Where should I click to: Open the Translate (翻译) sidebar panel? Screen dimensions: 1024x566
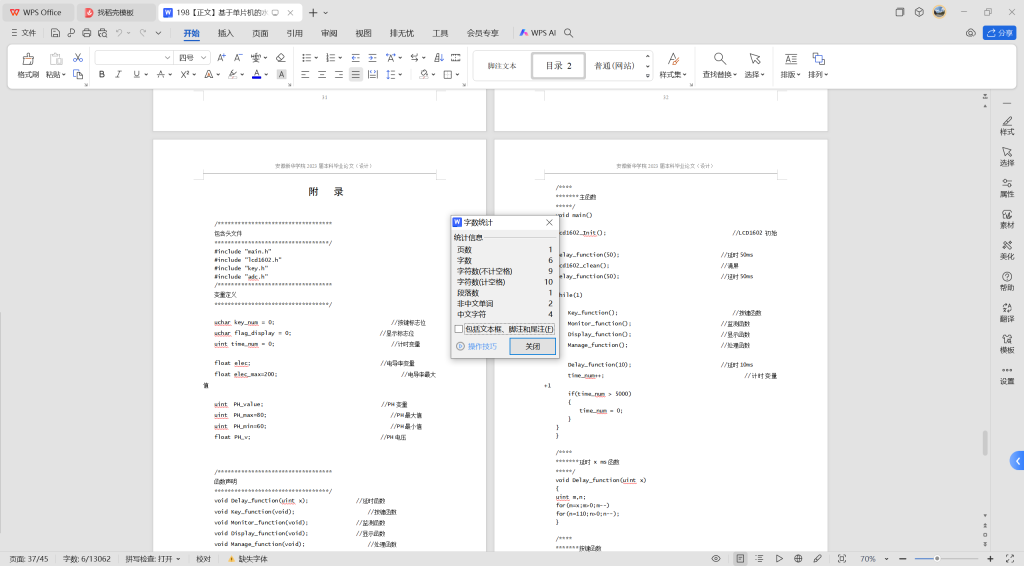1006,309
